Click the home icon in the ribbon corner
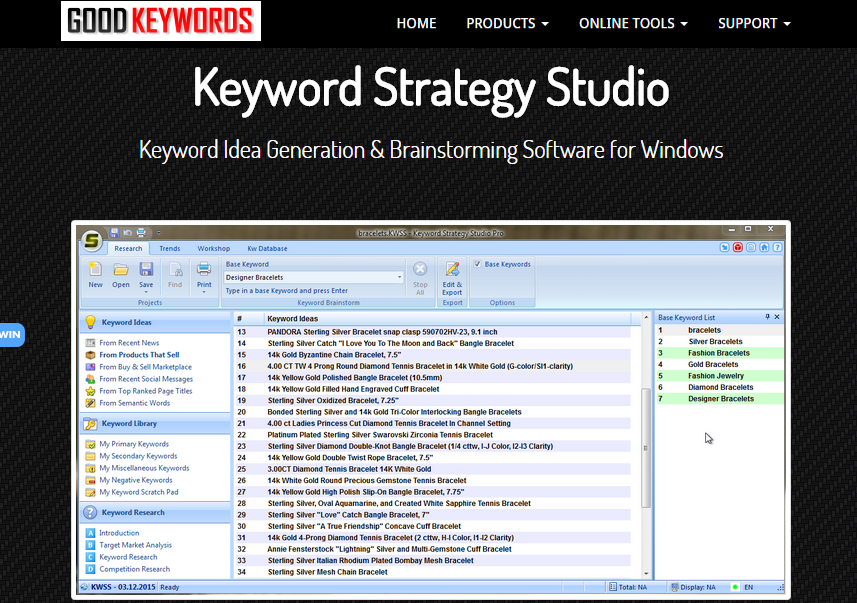The width and height of the screenshot is (857, 603). tap(764, 248)
